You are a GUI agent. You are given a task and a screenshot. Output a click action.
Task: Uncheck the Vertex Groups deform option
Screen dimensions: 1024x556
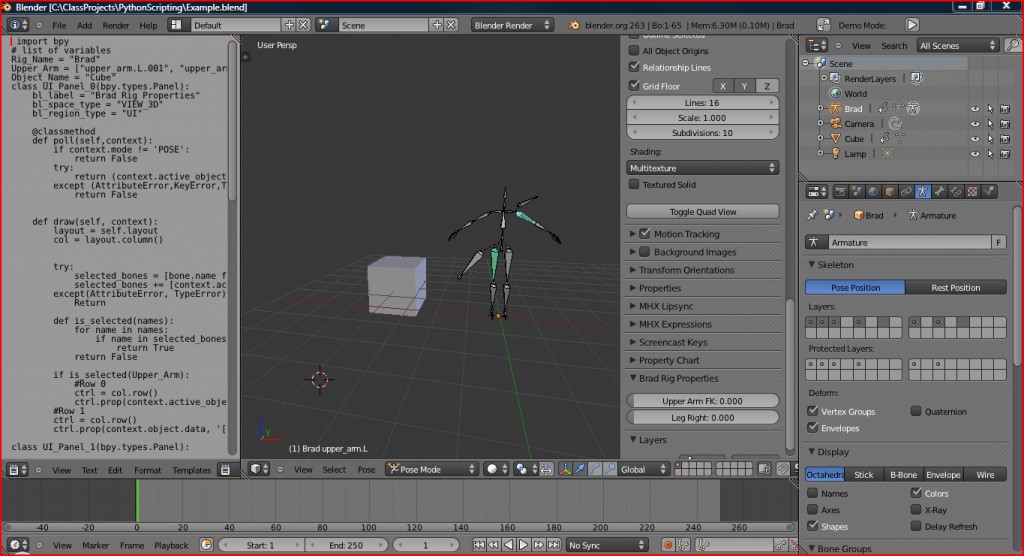point(812,411)
